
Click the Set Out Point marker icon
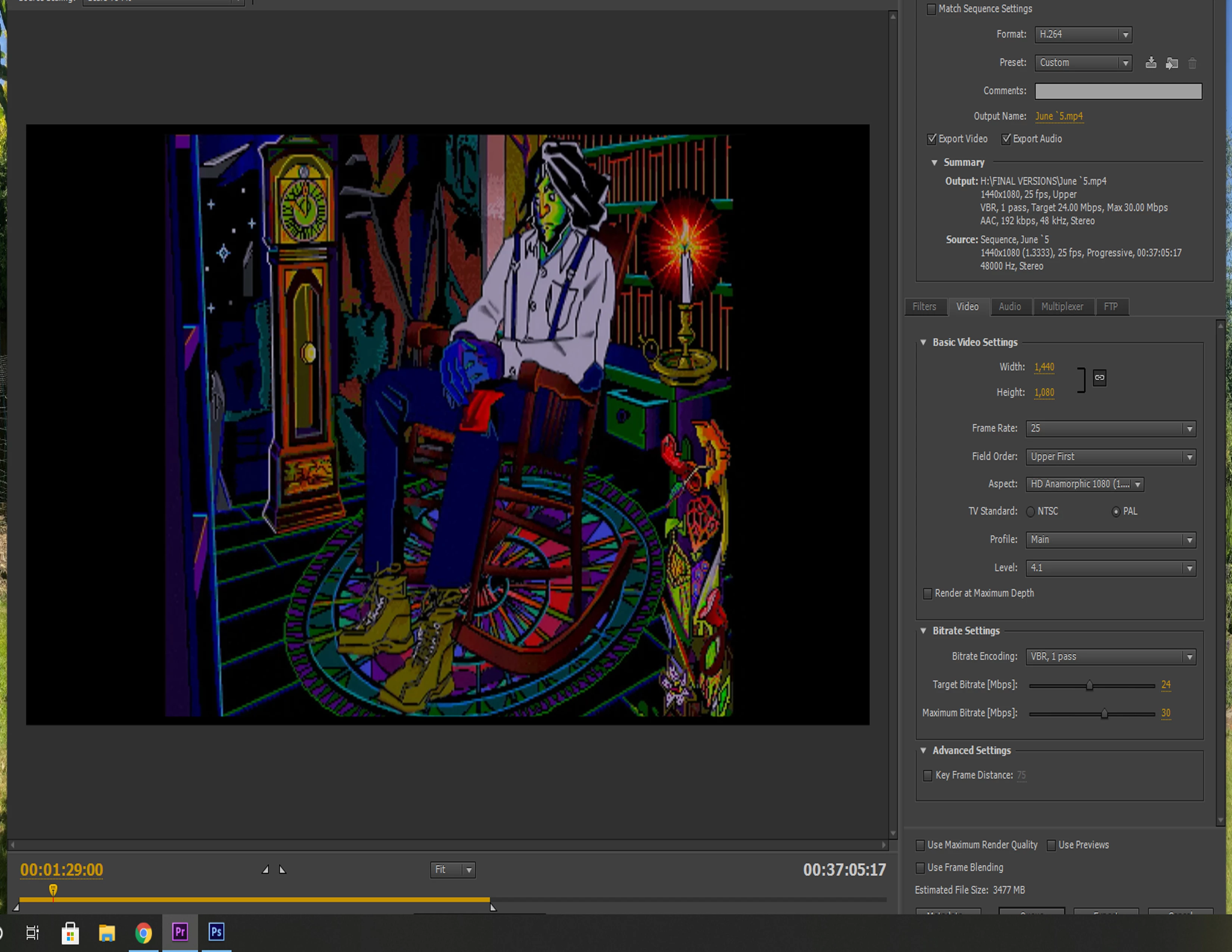click(283, 869)
